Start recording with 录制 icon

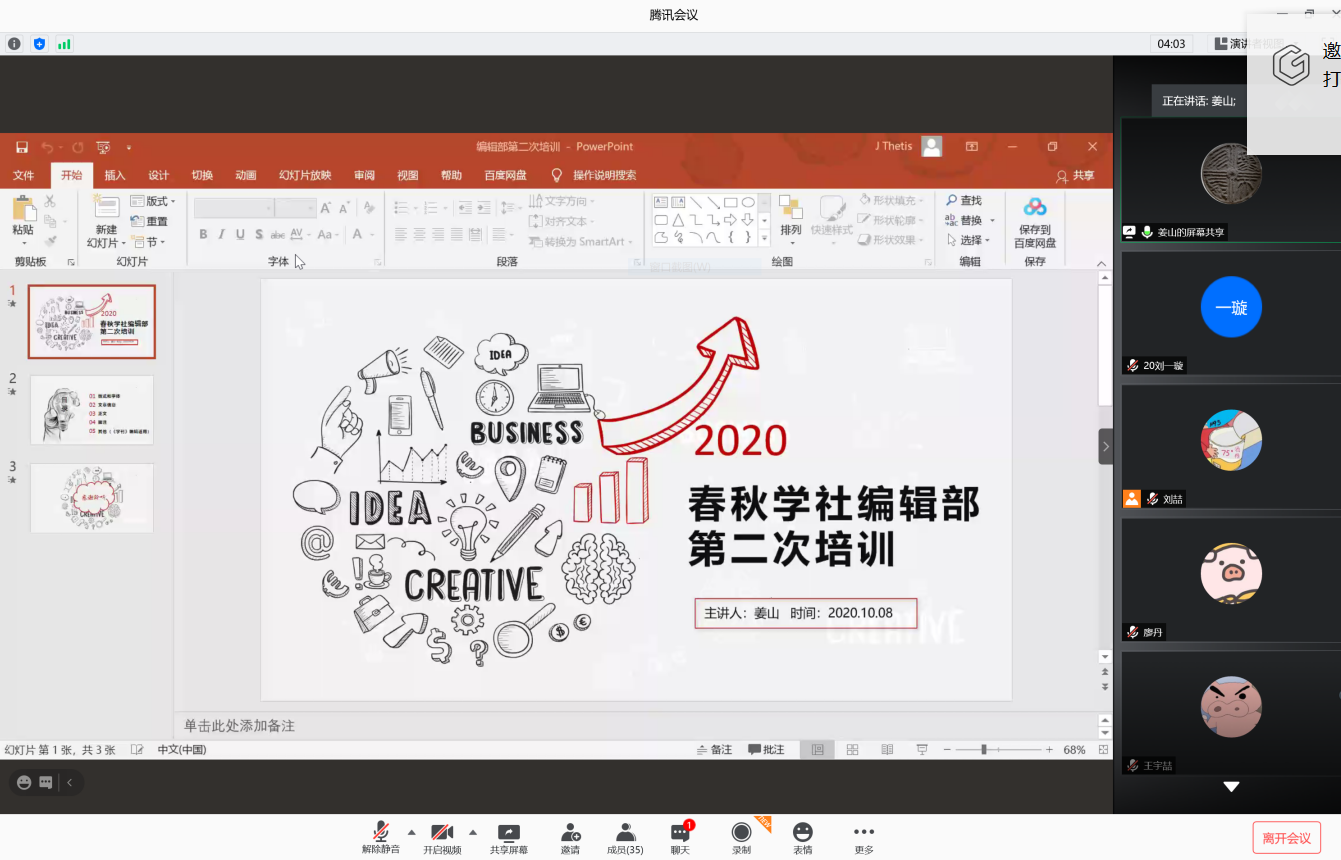(741, 832)
